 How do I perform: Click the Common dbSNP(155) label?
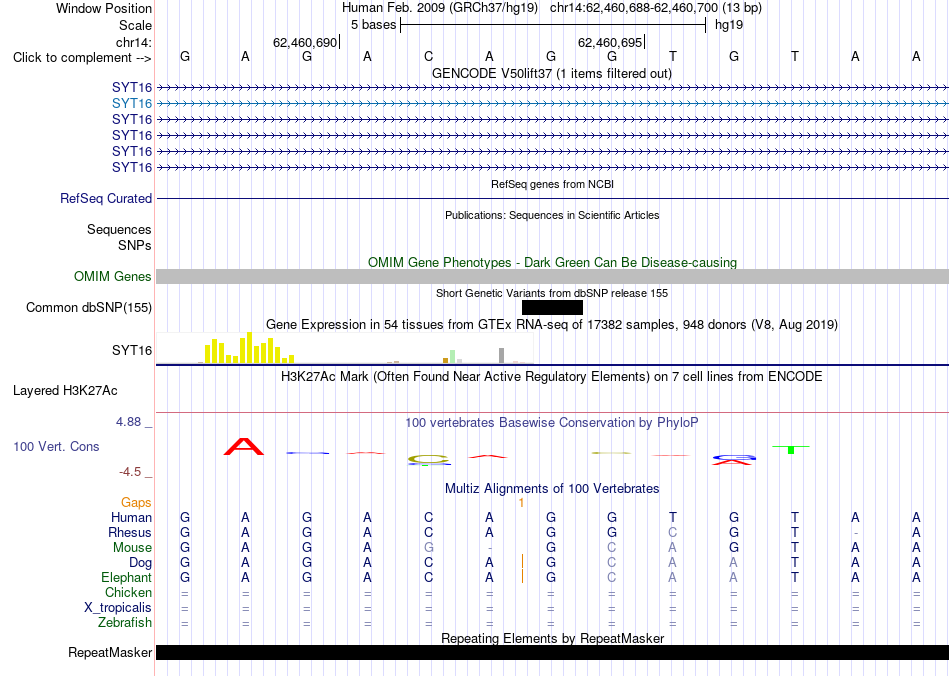88,308
